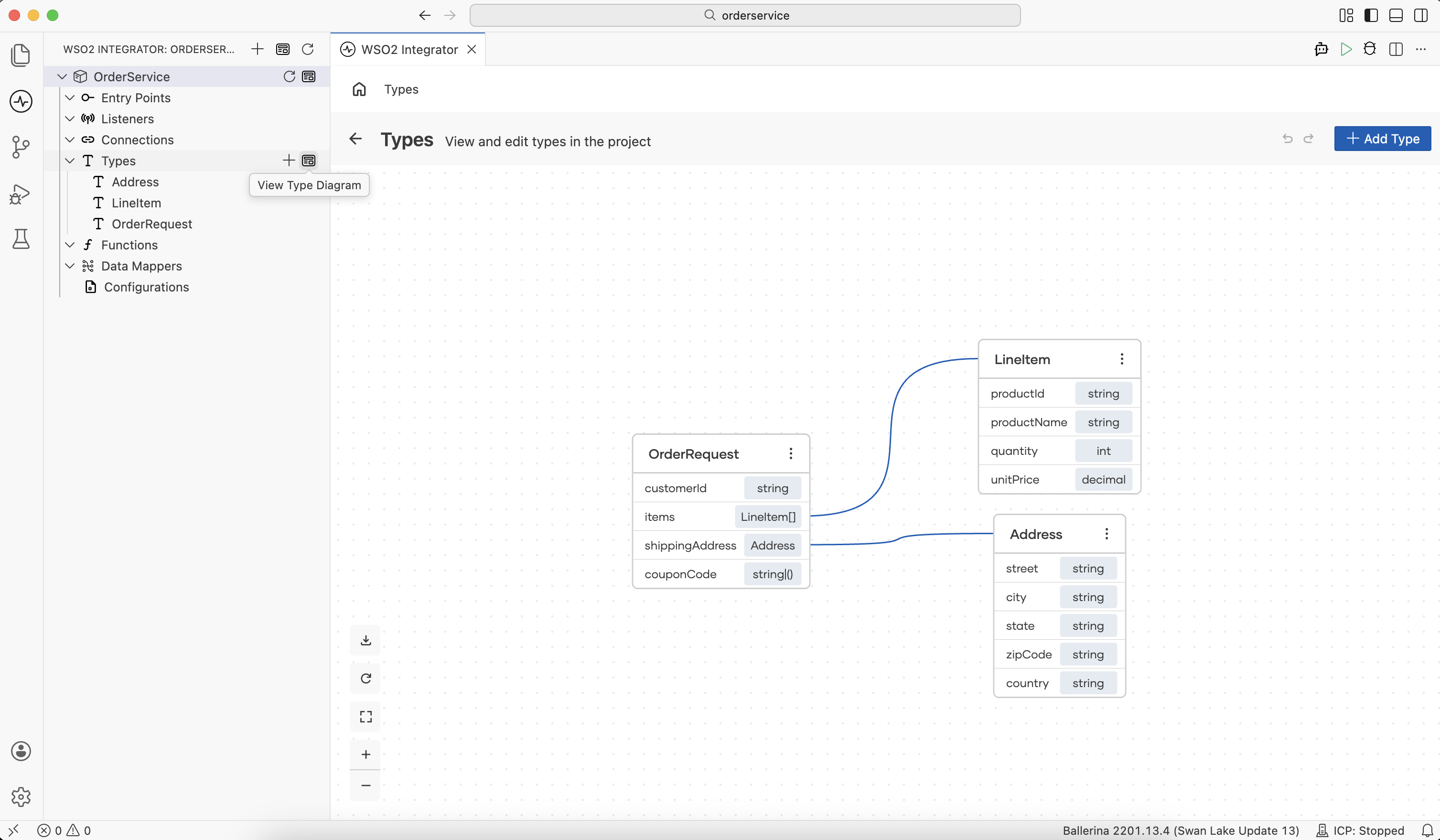Open the AI copilot chat icon

click(1321, 49)
